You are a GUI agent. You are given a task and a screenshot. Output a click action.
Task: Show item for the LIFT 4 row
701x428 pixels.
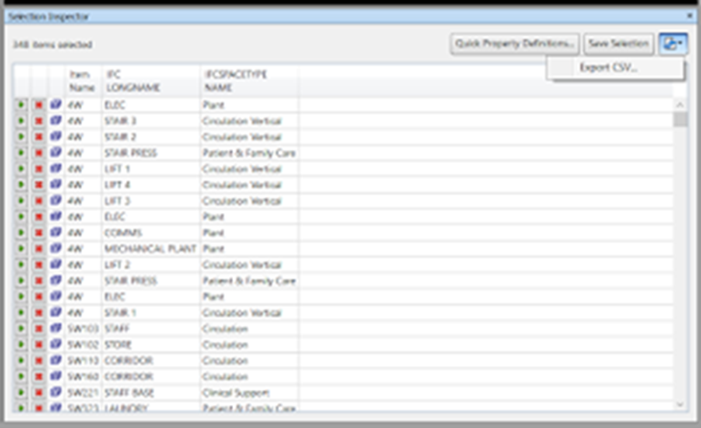point(21,185)
